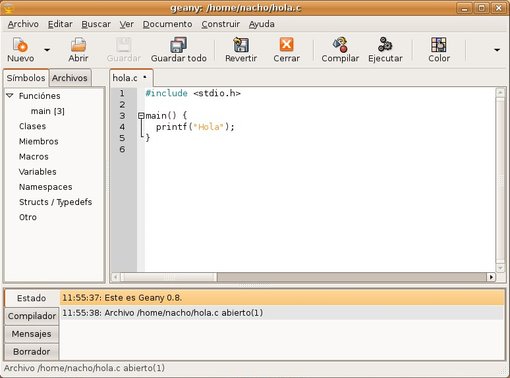Select Otro in the symbol tree
Image resolution: width=510 pixels, height=378 pixels.
[x=28, y=217]
